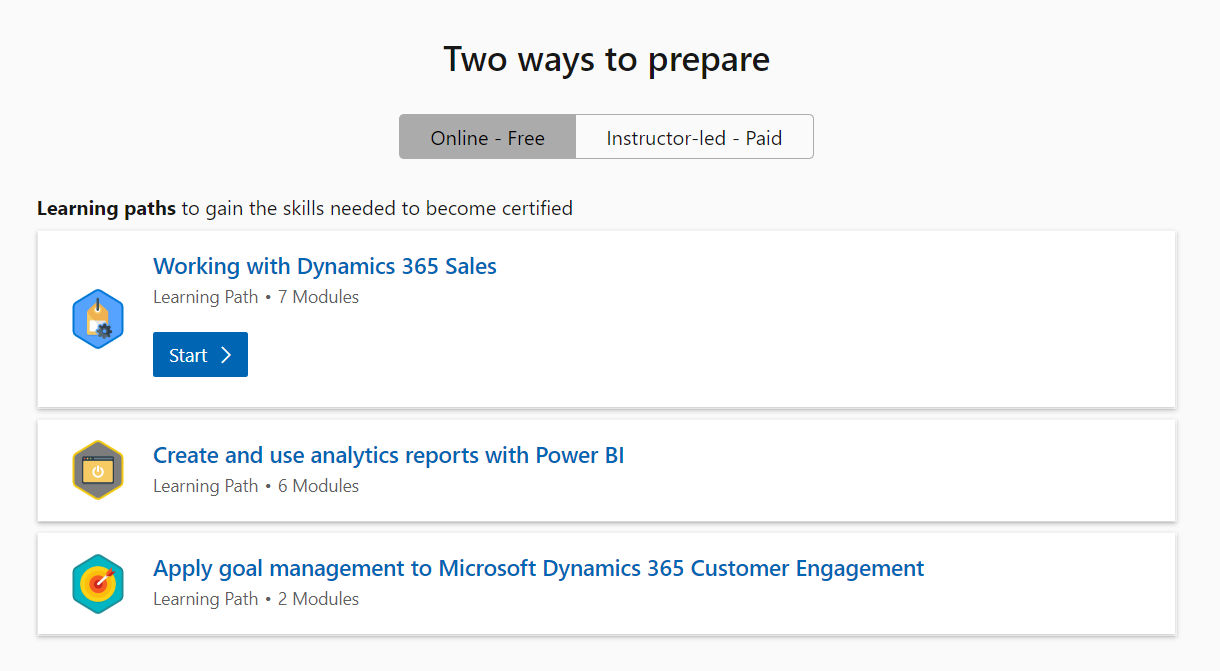Viewport: 1220px width, 671px height.
Task: Switch to the Online - Free tab
Action: pos(487,138)
